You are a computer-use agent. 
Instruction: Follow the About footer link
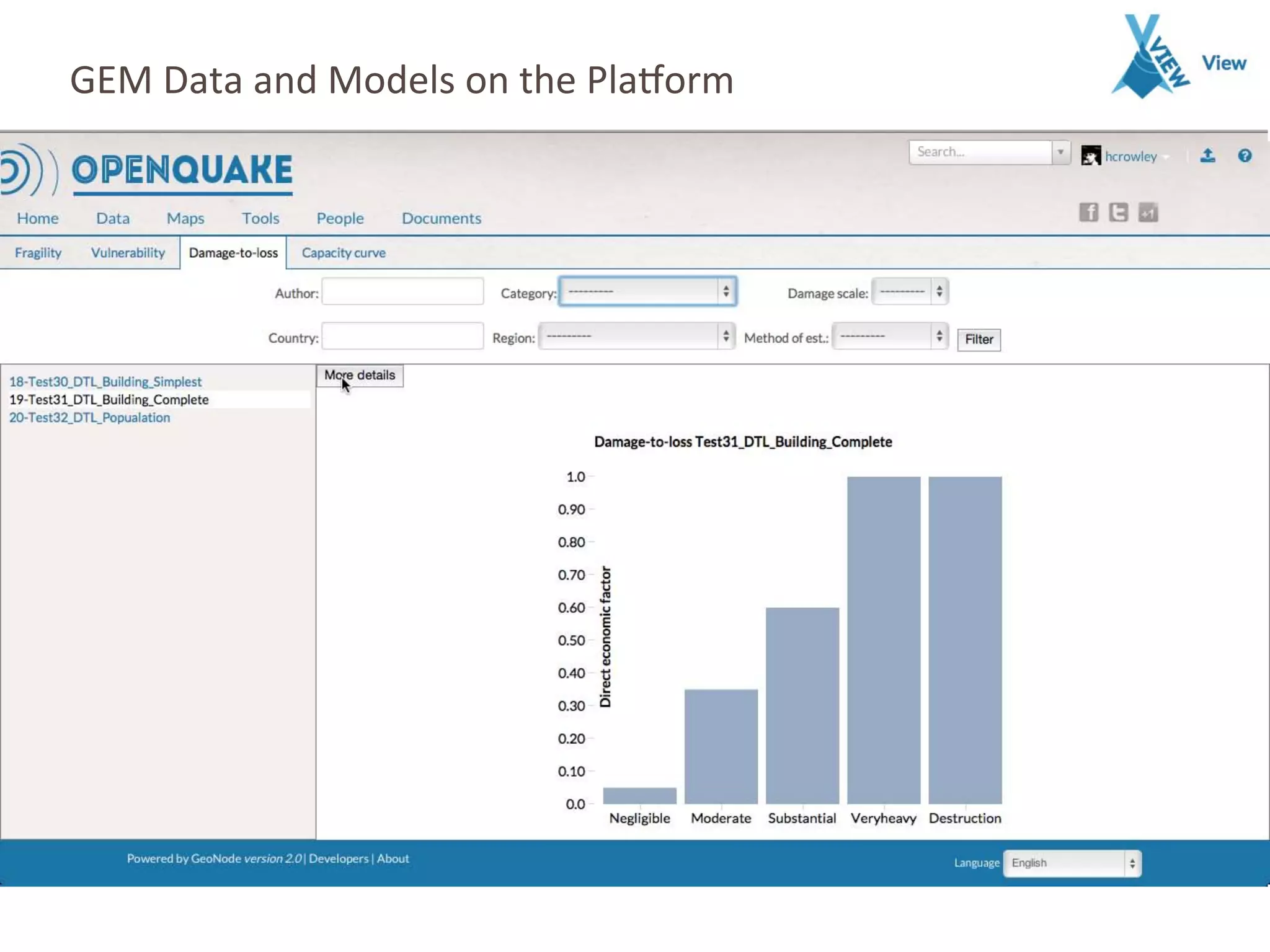(x=393, y=858)
